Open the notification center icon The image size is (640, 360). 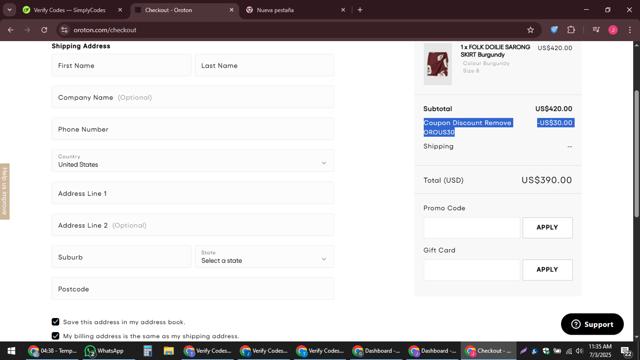tap(626, 351)
